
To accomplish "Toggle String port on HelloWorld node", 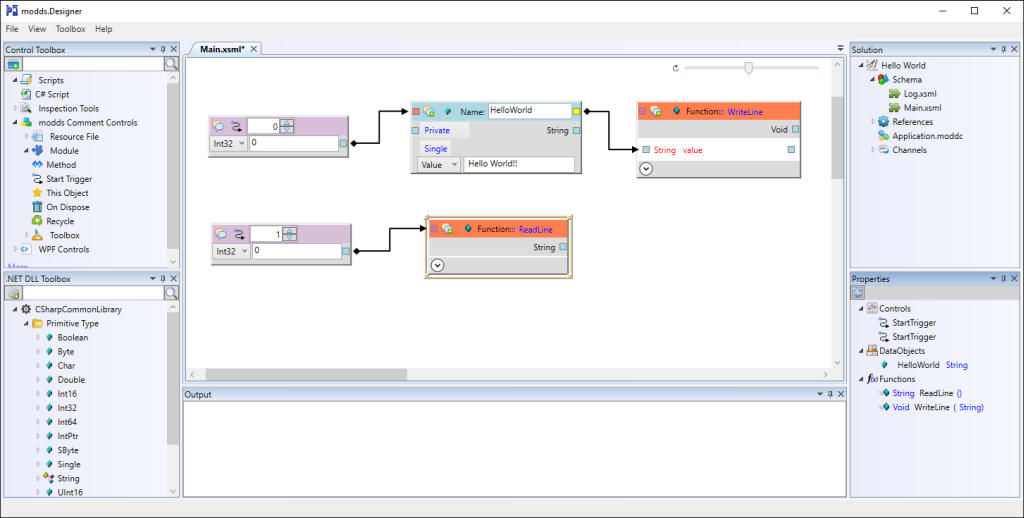I will [576, 131].
